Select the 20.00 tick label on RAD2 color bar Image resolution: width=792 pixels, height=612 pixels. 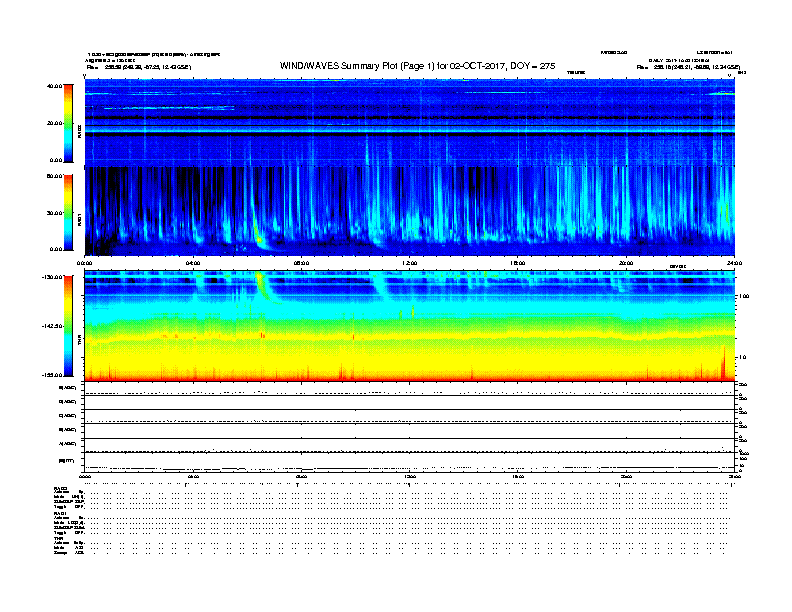pyautogui.click(x=54, y=123)
